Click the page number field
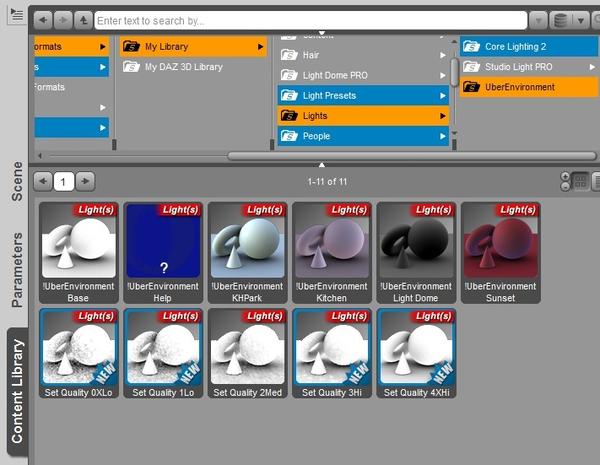The image size is (600, 465). coord(64,181)
